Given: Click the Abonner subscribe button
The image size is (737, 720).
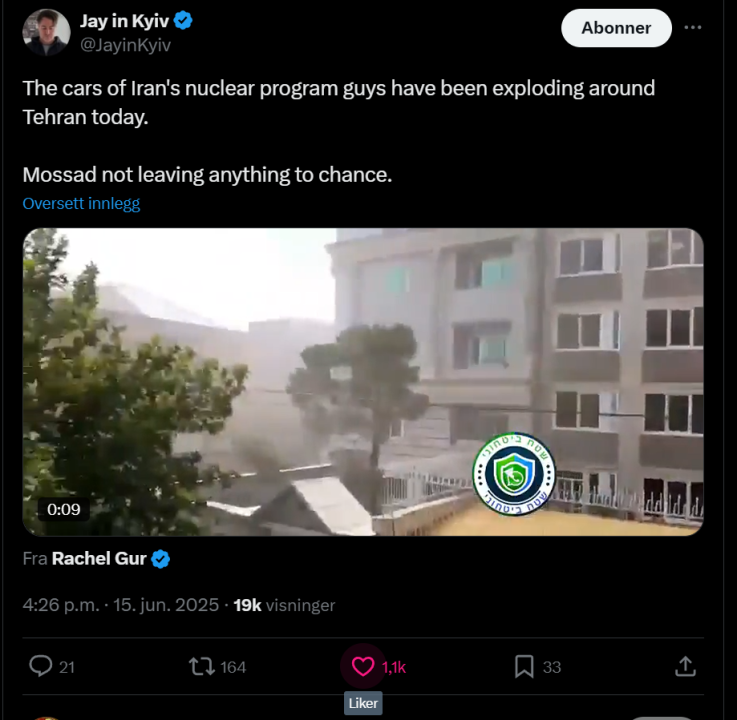Looking at the screenshot, I should (616, 28).
